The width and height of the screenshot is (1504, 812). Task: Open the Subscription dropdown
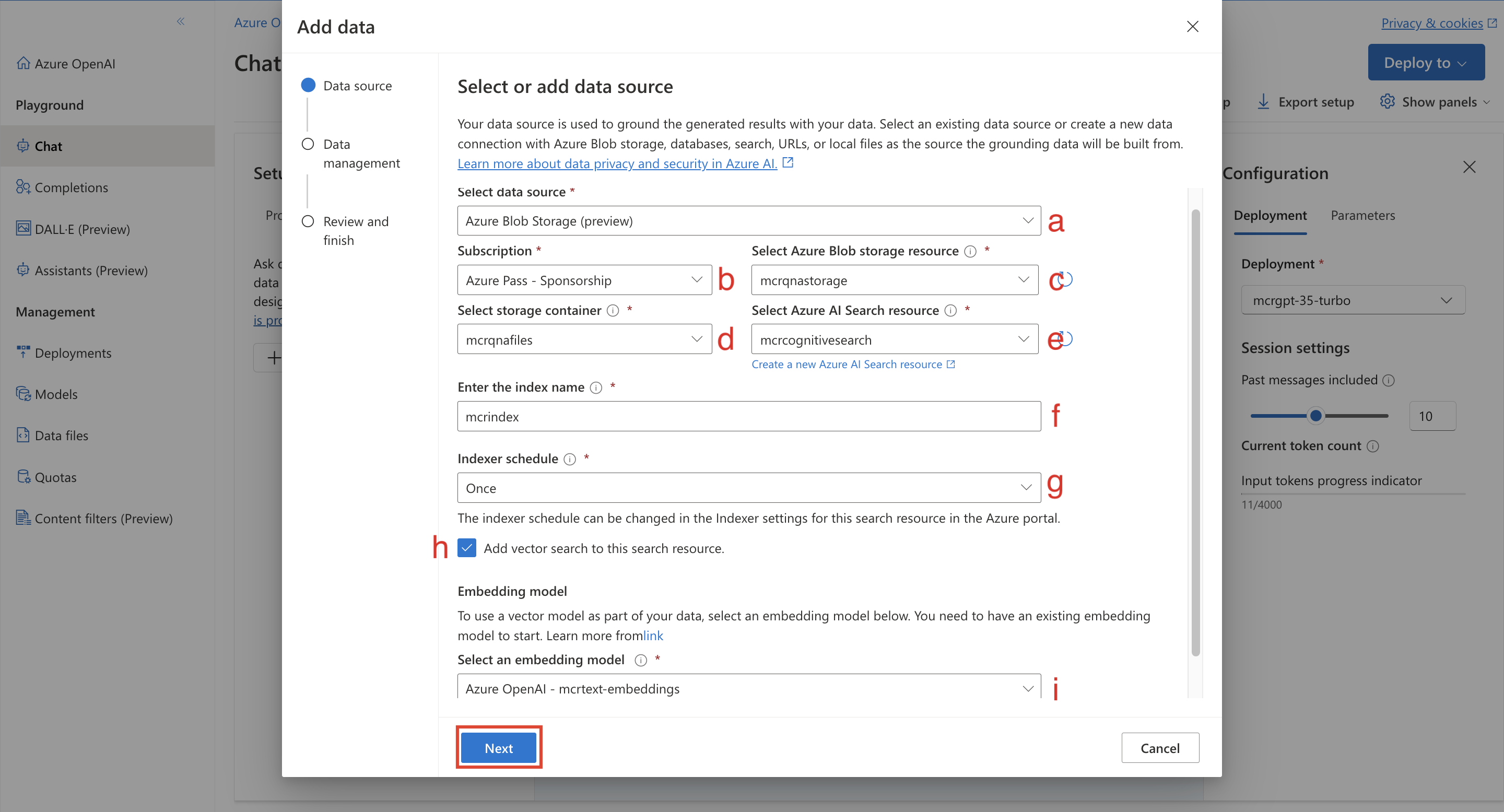[x=584, y=281]
